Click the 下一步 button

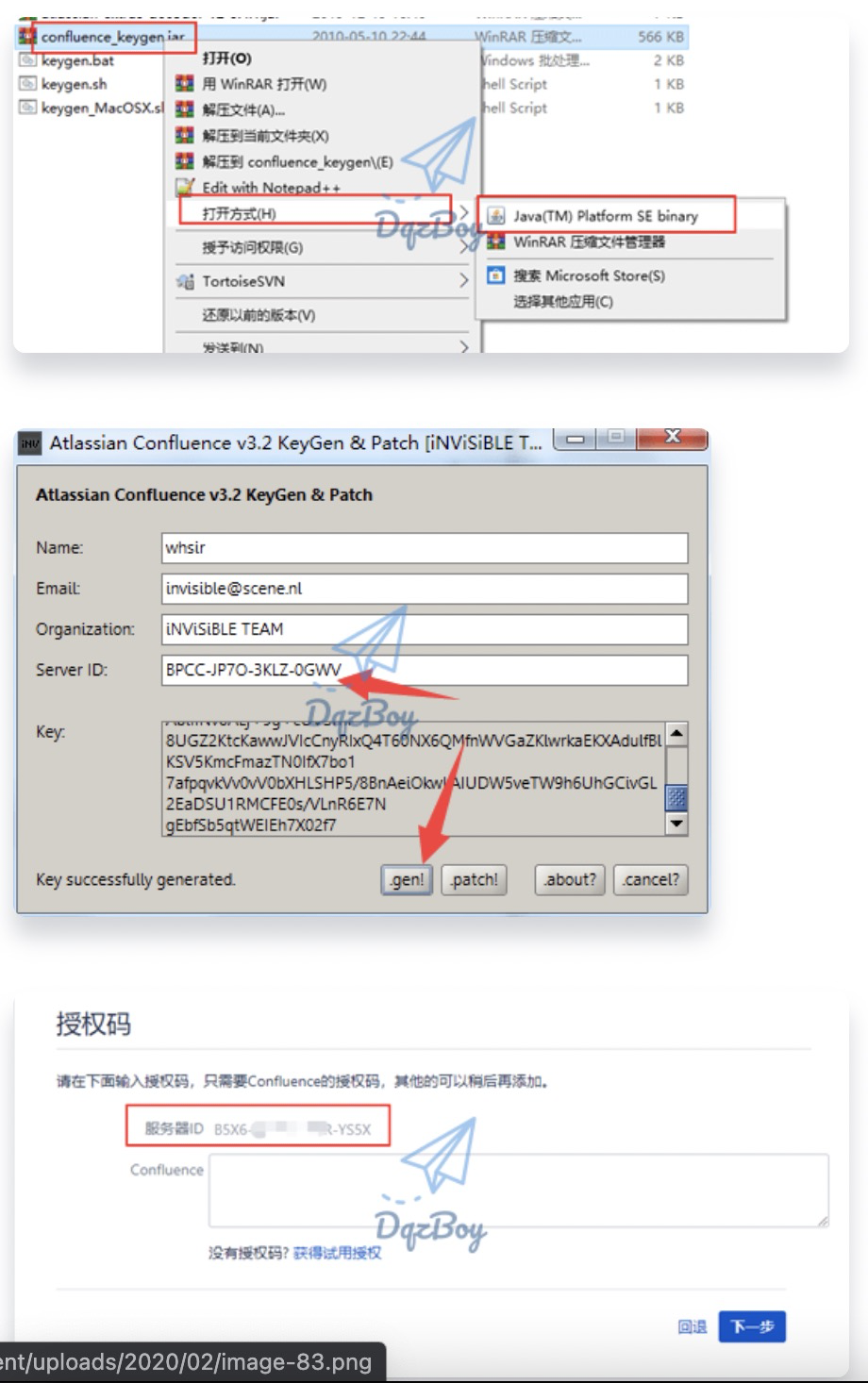pos(752,1326)
